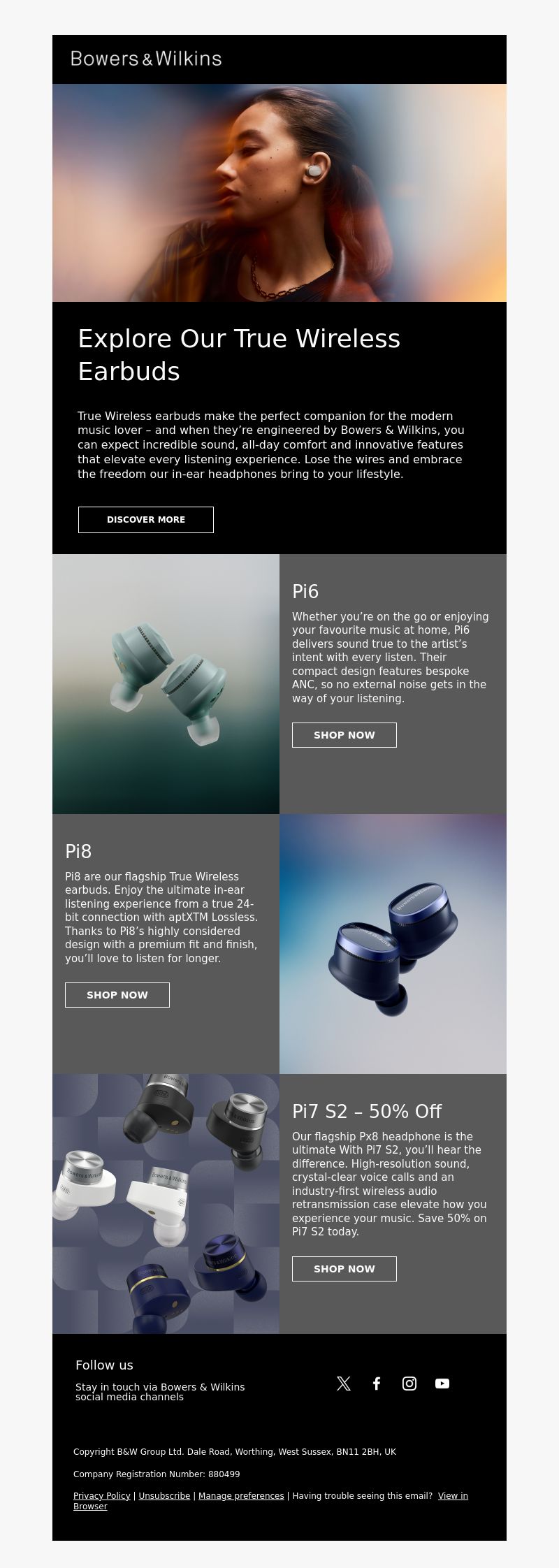559x1568 pixels.
Task: Click the green Pi6 earbuds image
Action: pyautogui.click(x=166, y=684)
